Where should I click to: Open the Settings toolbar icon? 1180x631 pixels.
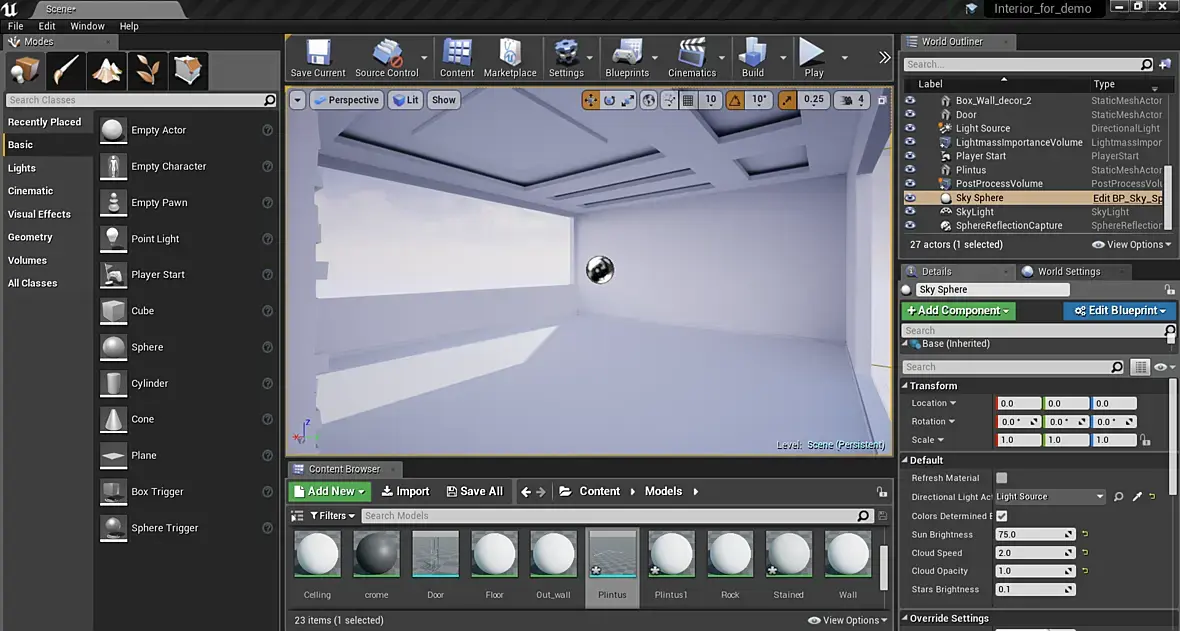pos(566,59)
